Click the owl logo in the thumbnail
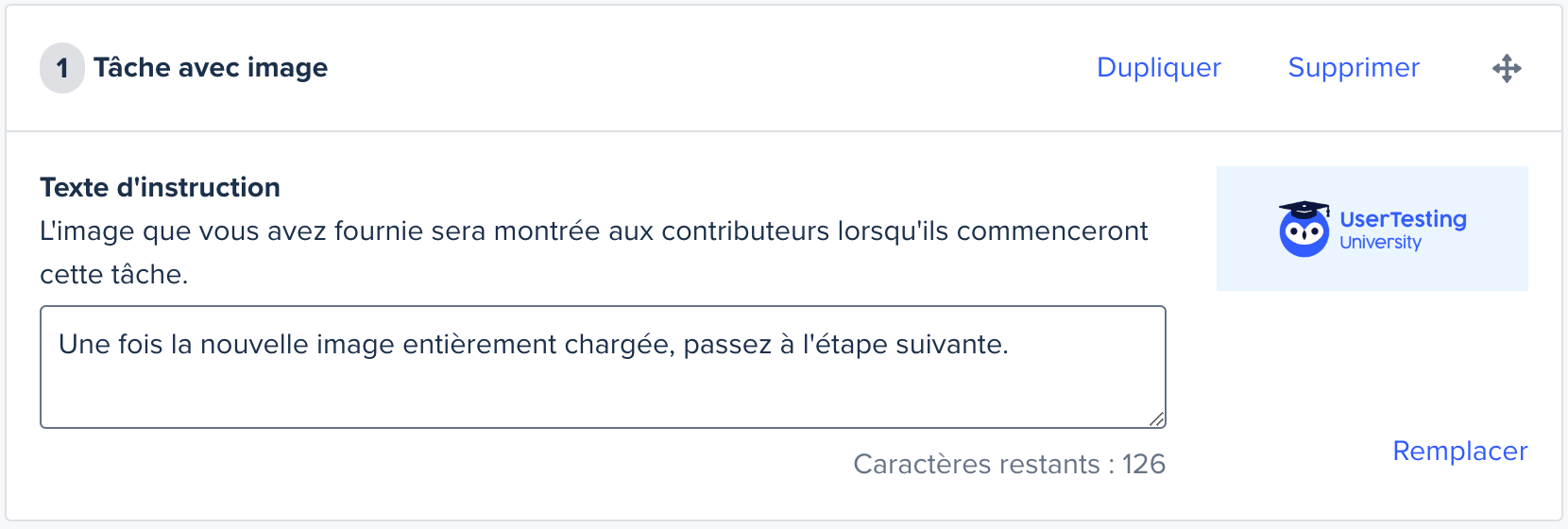The height and width of the screenshot is (529, 1568). pyautogui.click(x=1304, y=234)
